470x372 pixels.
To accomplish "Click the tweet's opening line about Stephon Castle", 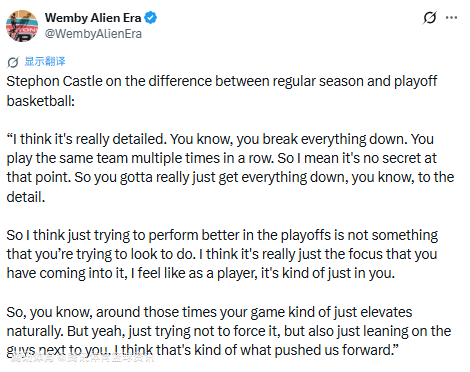I will point(222,82).
